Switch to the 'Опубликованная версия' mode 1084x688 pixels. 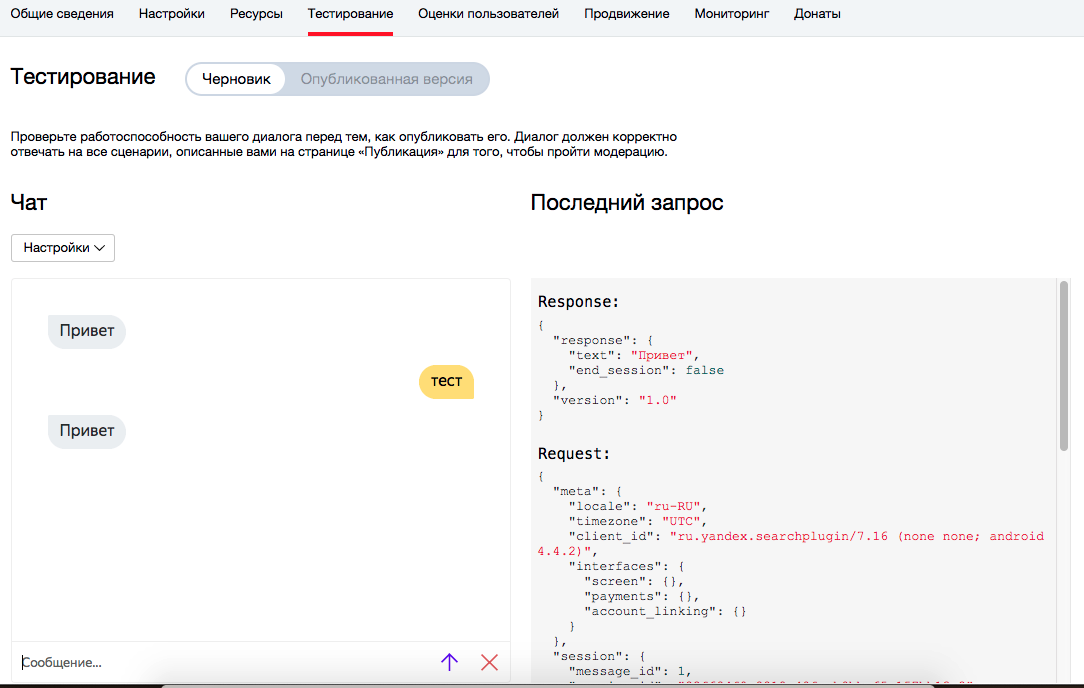pyautogui.click(x=388, y=78)
